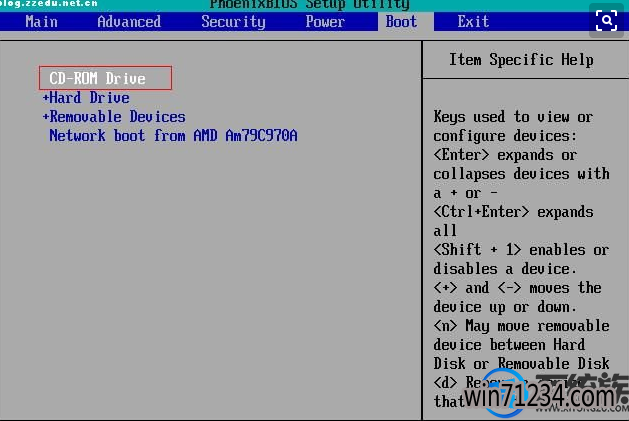Image resolution: width=629 pixels, height=421 pixels.
Task: Select Network boot from AMD Am79C970A
Action: 173,136
